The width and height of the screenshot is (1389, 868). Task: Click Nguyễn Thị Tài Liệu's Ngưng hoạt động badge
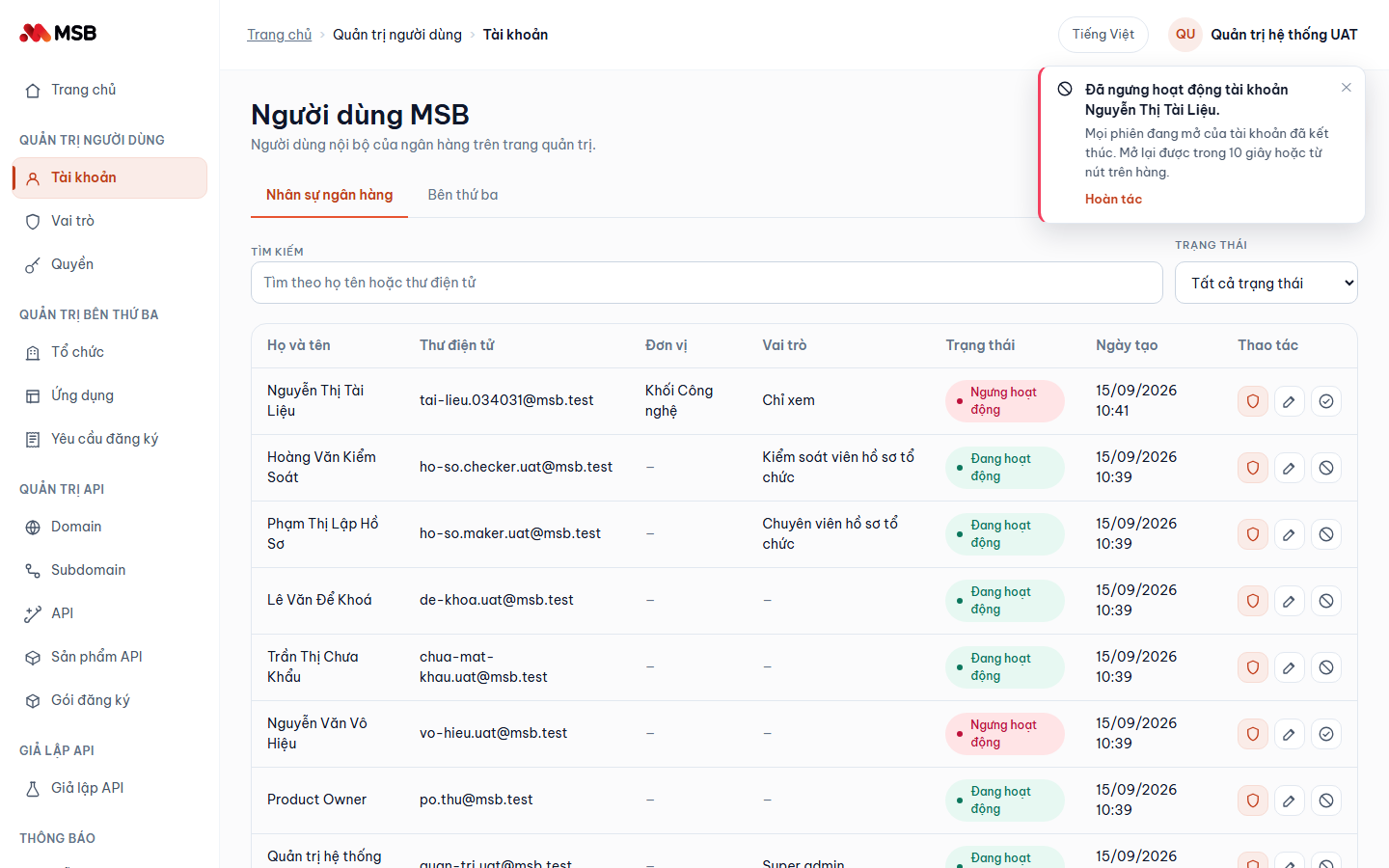[1005, 401]
